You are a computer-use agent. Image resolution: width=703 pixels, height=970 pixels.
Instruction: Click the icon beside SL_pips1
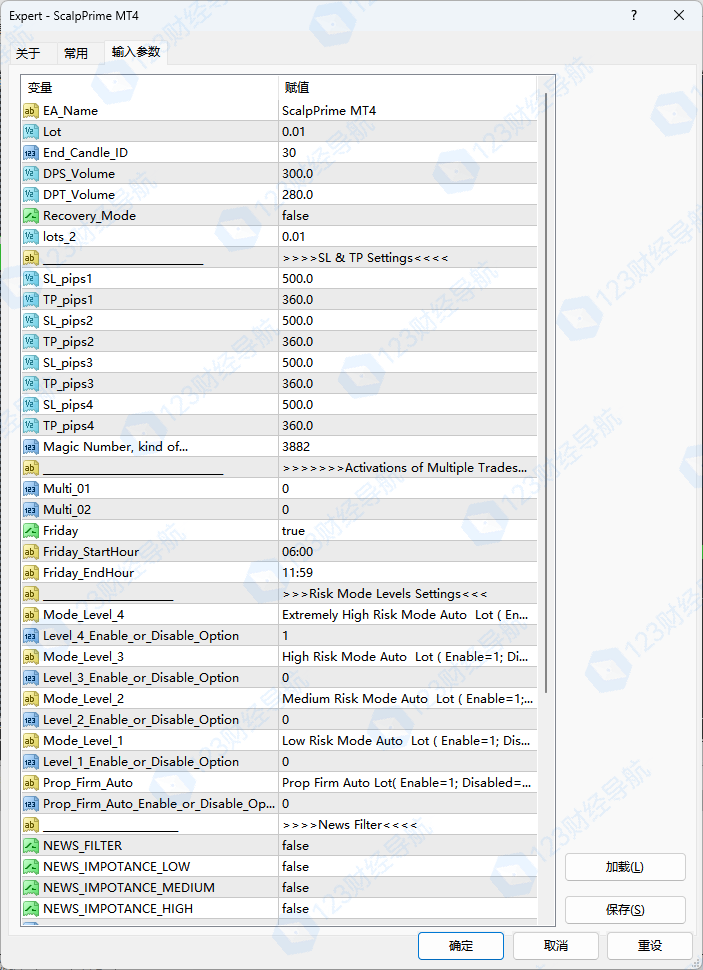pyautogui.click(x=31, y=279)
